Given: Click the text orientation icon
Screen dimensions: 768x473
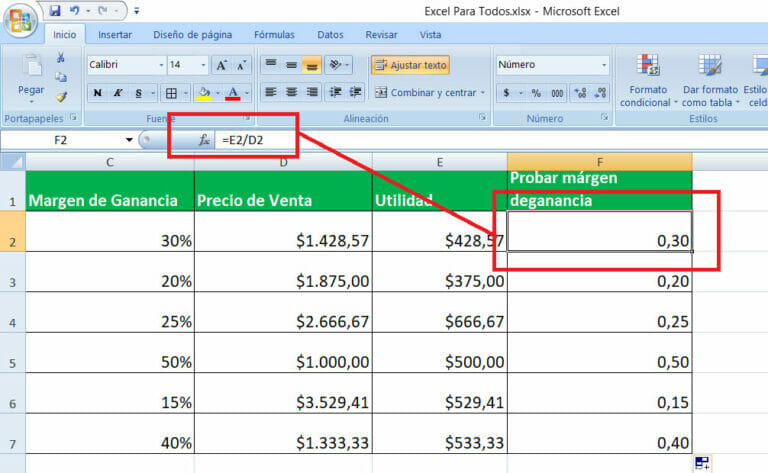Looking at the screenshot, I should coord(335,65).
